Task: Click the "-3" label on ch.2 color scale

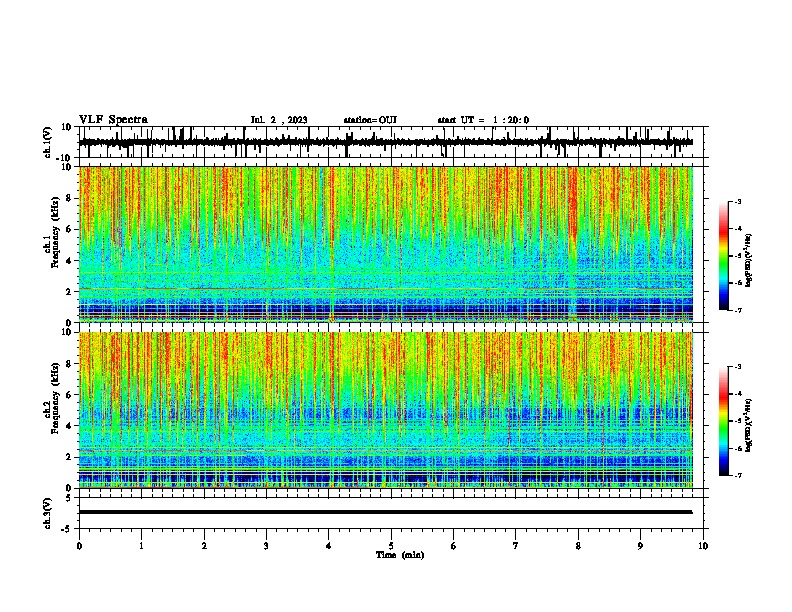Action: coord(738,367)
